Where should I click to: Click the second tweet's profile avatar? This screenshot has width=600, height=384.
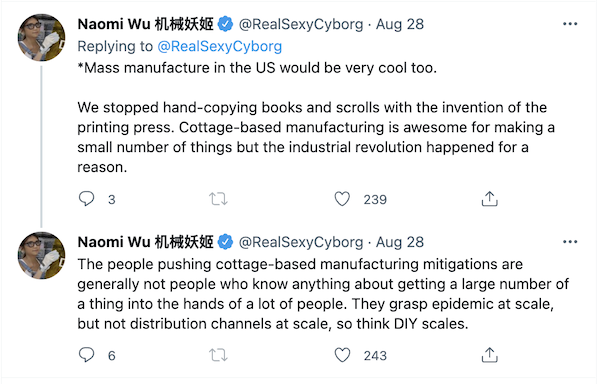click(41, 255)
